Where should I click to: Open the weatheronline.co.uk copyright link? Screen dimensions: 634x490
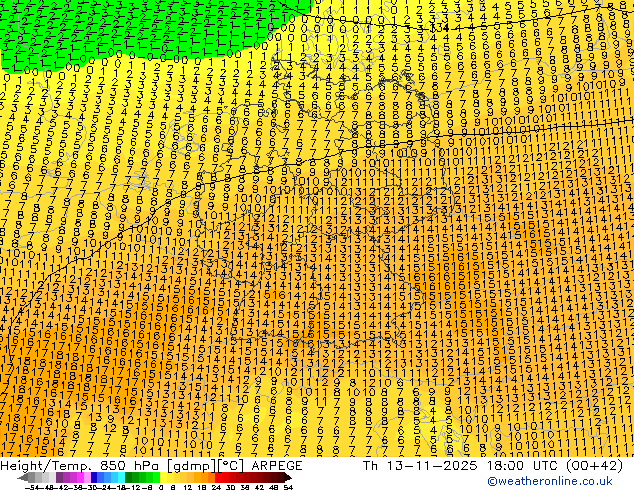point(550,482)
